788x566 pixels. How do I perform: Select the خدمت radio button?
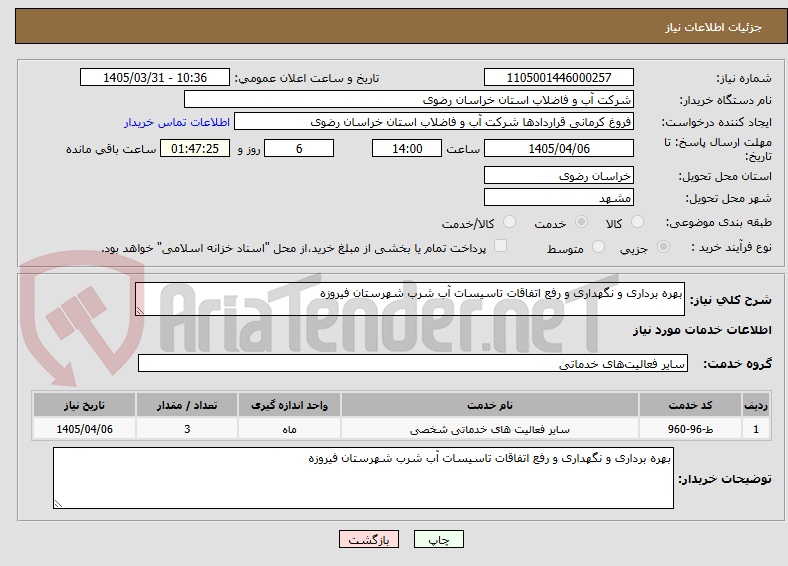pos(581,222)
